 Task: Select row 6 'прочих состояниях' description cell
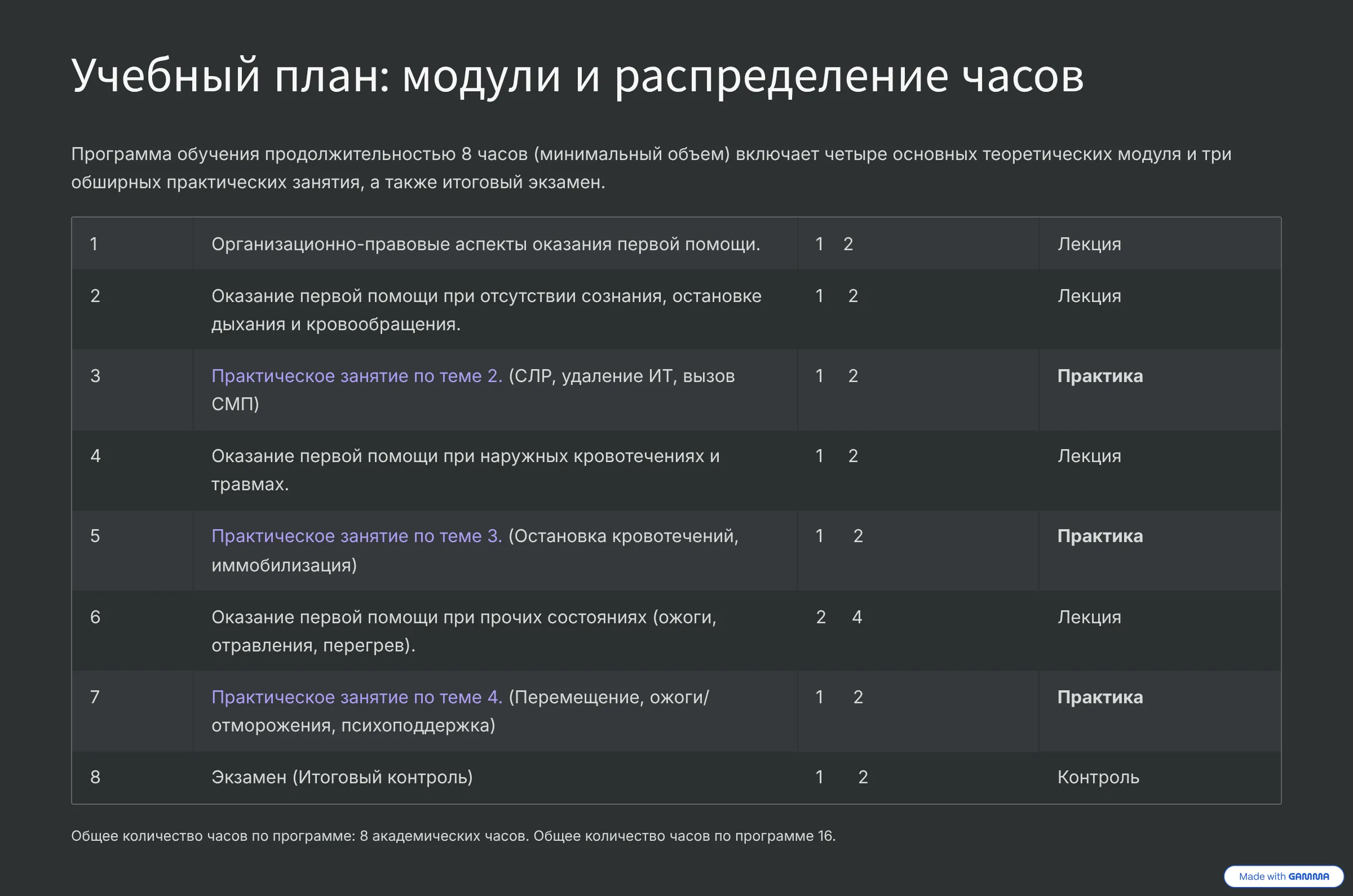point(463,631)
